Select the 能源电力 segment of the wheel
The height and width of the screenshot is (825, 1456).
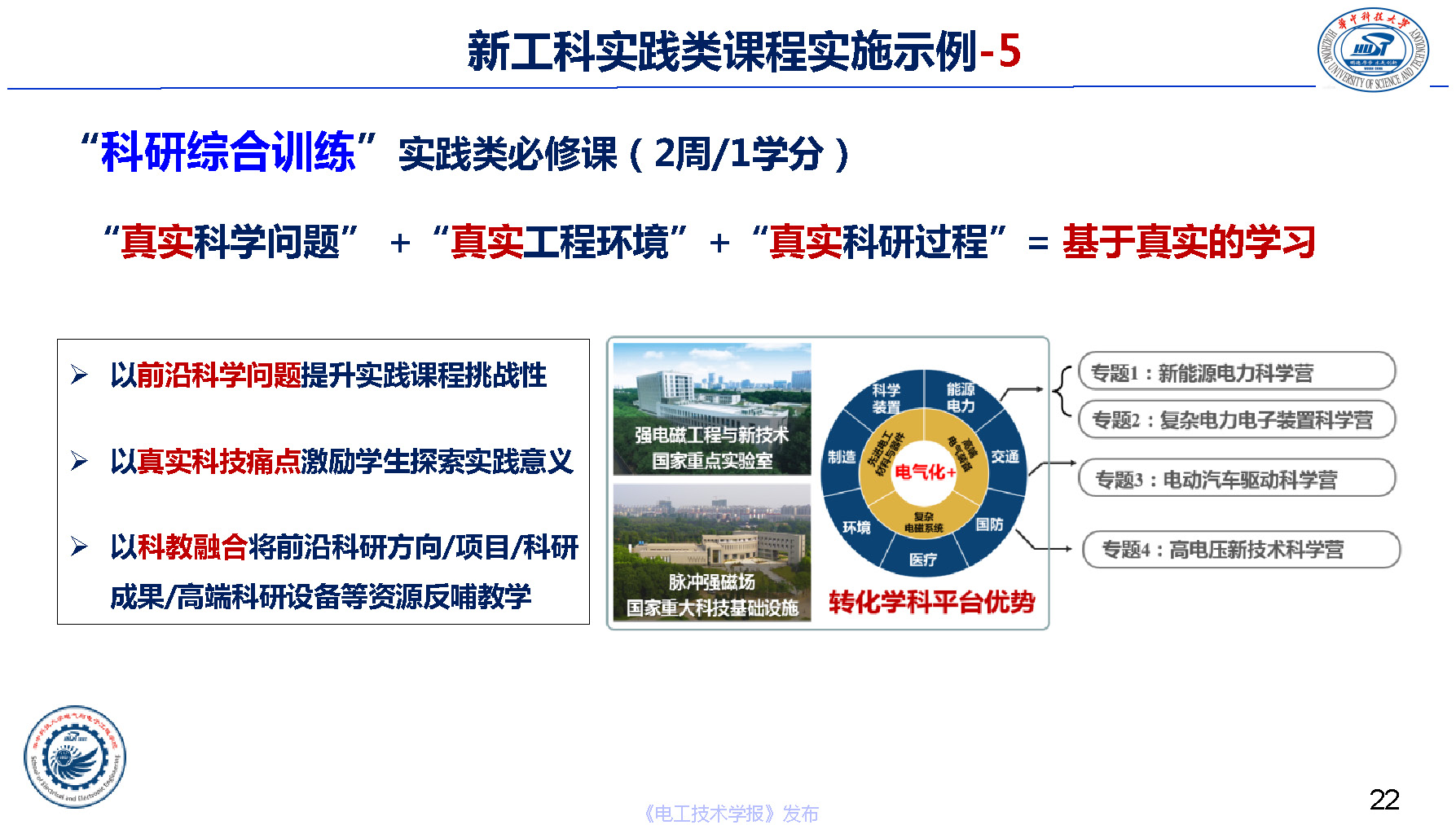click(961, 397)
